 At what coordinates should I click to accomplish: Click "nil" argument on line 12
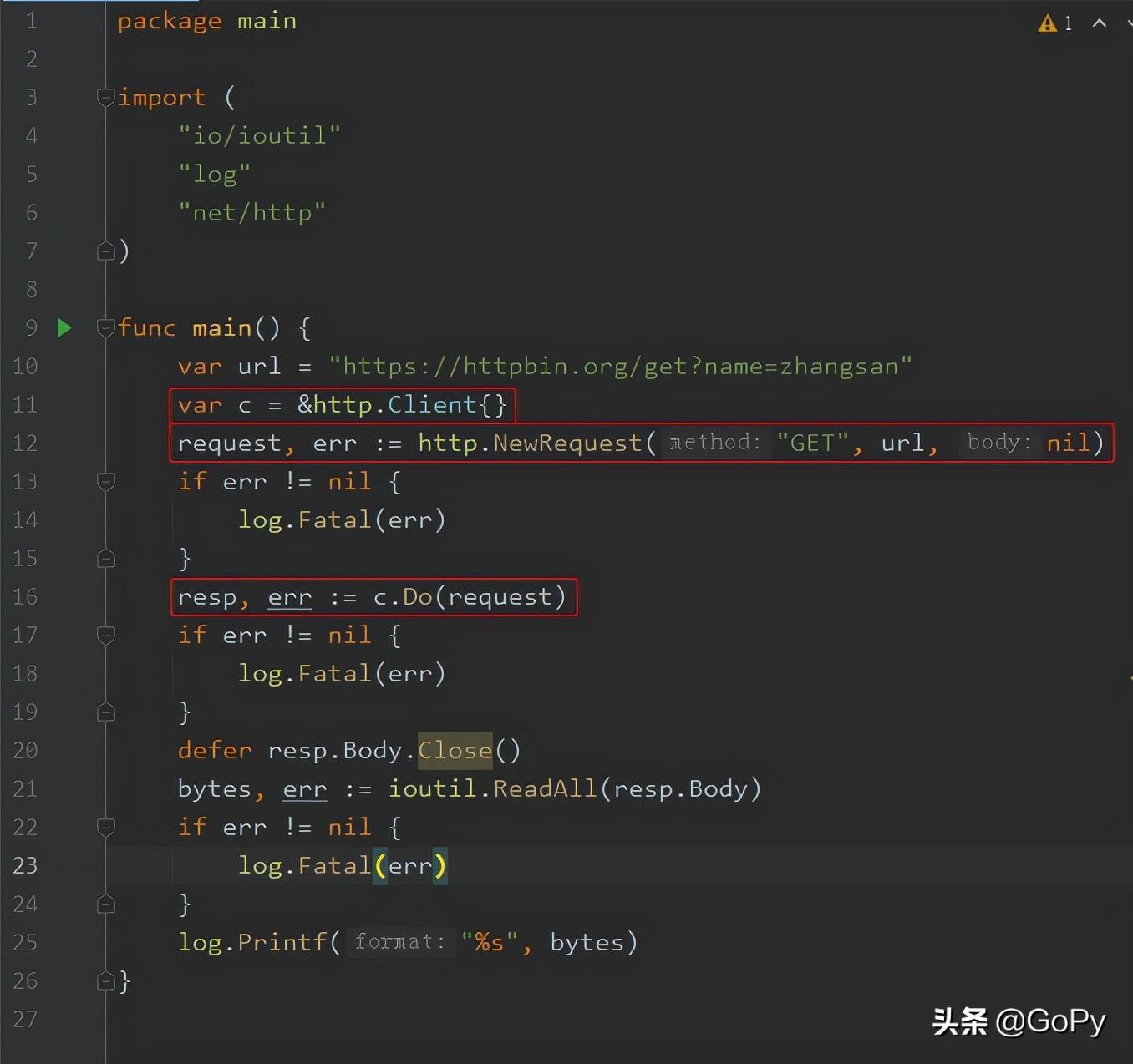[1069, 443]
